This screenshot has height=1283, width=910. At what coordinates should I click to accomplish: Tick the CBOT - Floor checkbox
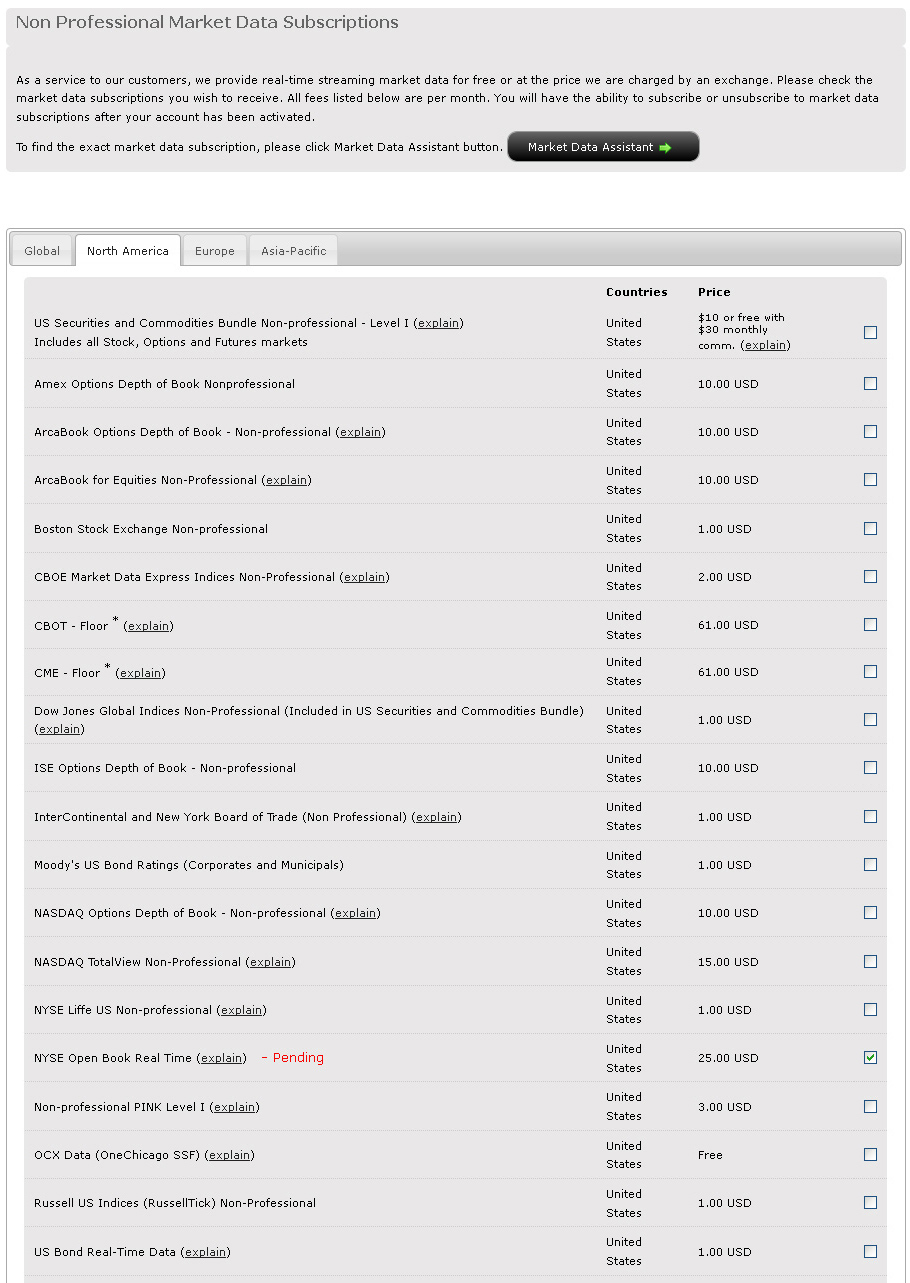(x=870, y=625)
